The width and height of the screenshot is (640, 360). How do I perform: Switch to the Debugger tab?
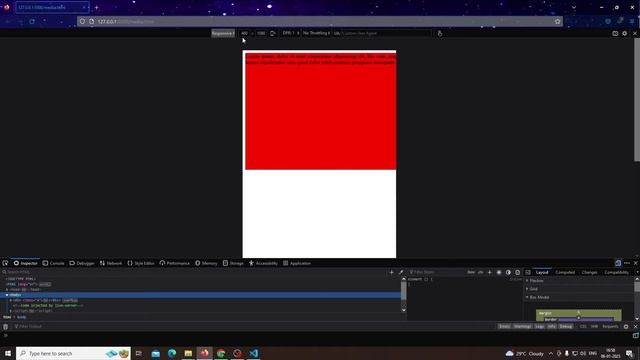tap(82, 263)
